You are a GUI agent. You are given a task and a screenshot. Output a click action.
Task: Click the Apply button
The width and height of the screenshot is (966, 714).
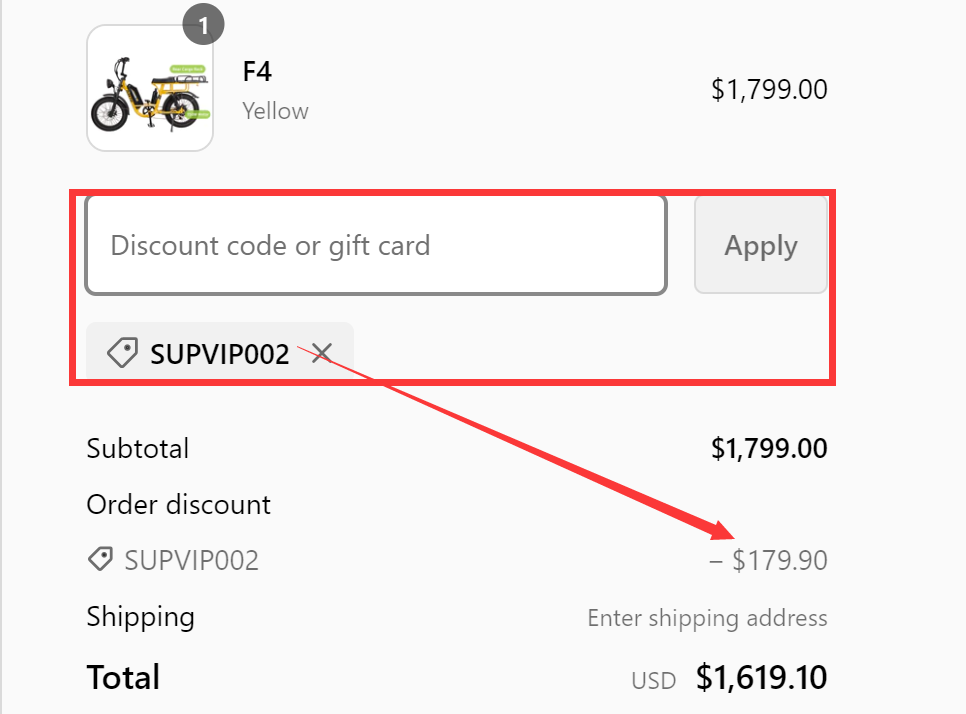click(760, 244)
